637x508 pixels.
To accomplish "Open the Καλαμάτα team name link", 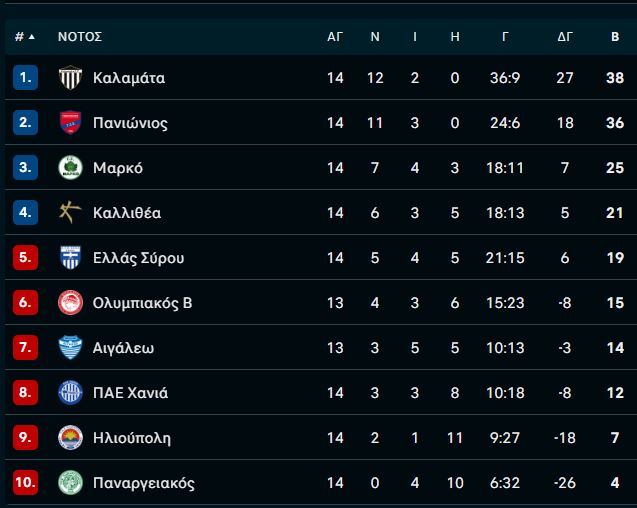I will click(129, 78).
